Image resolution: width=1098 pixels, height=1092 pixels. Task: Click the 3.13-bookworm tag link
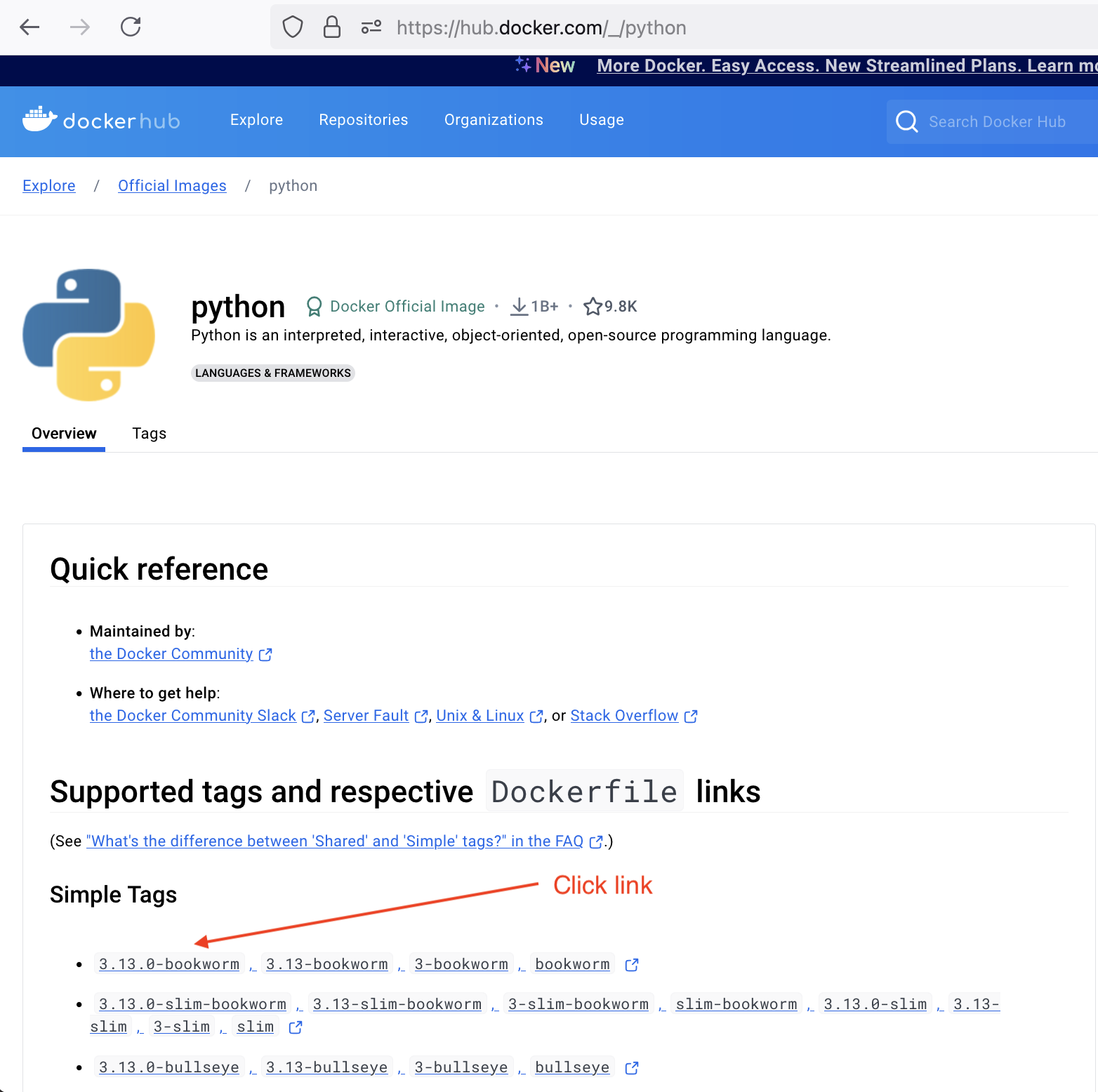click(x=327, y=964)
